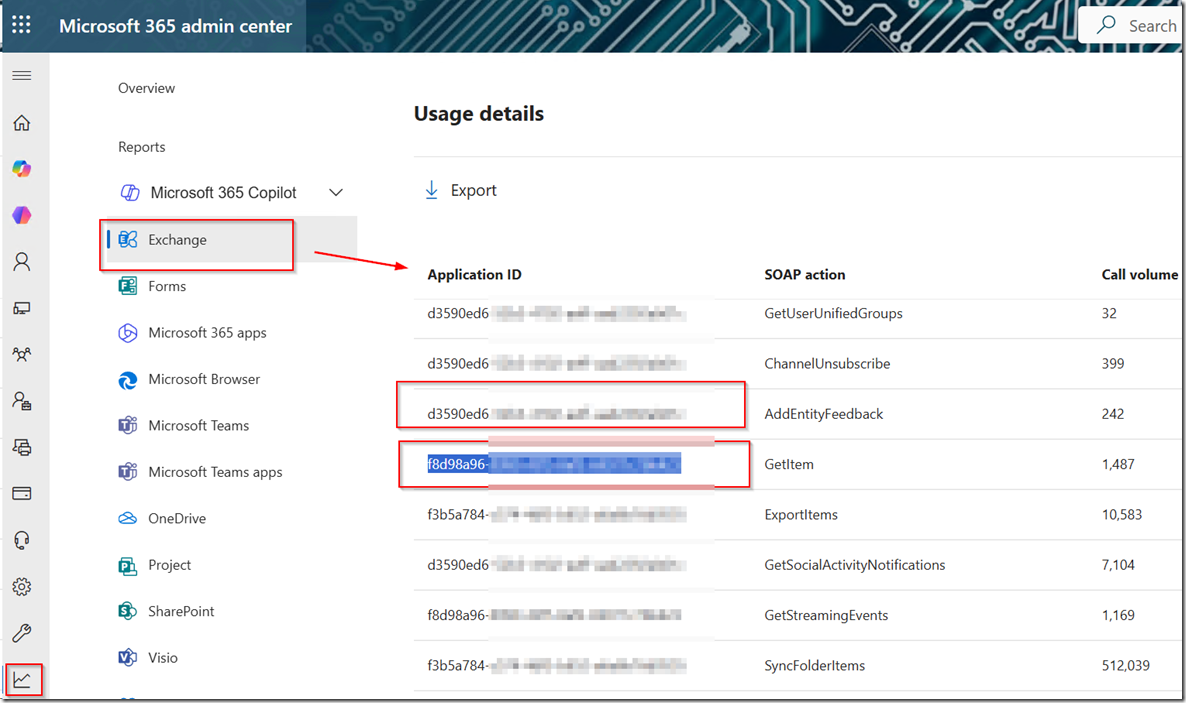Open Users icon in left rail
This screenshot has height=703, width=1186.
point(22,262)
